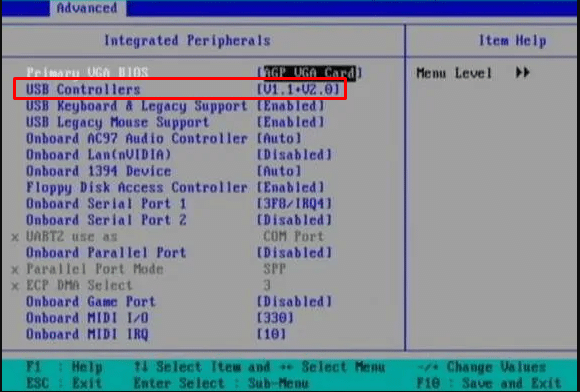580x392 pixels.
Task: Change the MIDI IRQ 10 value
Action: pos(272,334)
